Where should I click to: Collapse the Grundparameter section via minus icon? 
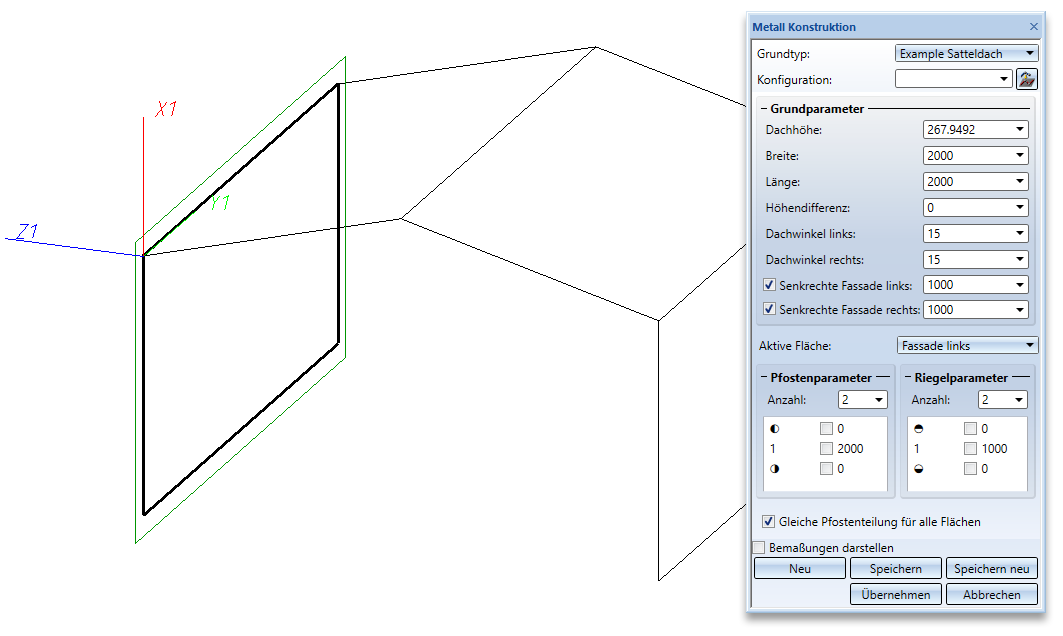coord(763,108)
